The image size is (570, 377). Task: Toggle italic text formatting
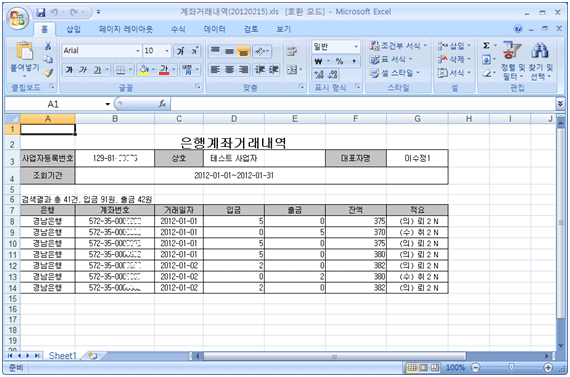pos(83,69)
